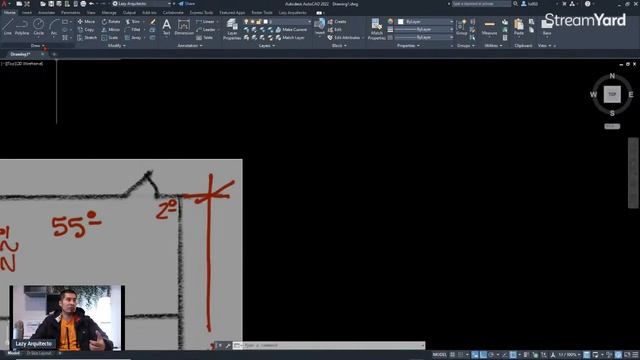Open the Annotate ribbon tab

[x=47, y=13]
